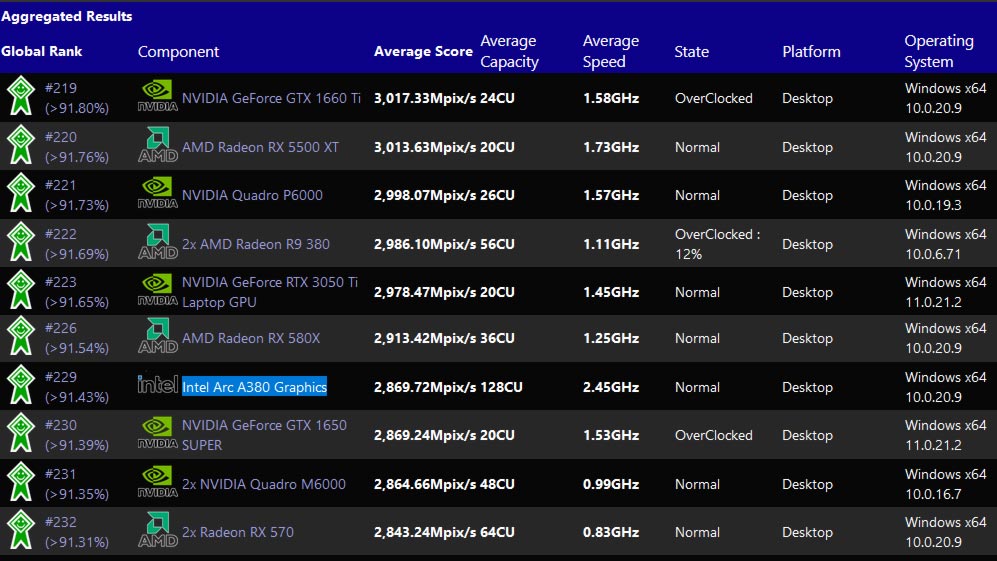Select the 2,998.07Mpix/s 26CU score
Screen dimensions: 997x561
click(444, 195)
